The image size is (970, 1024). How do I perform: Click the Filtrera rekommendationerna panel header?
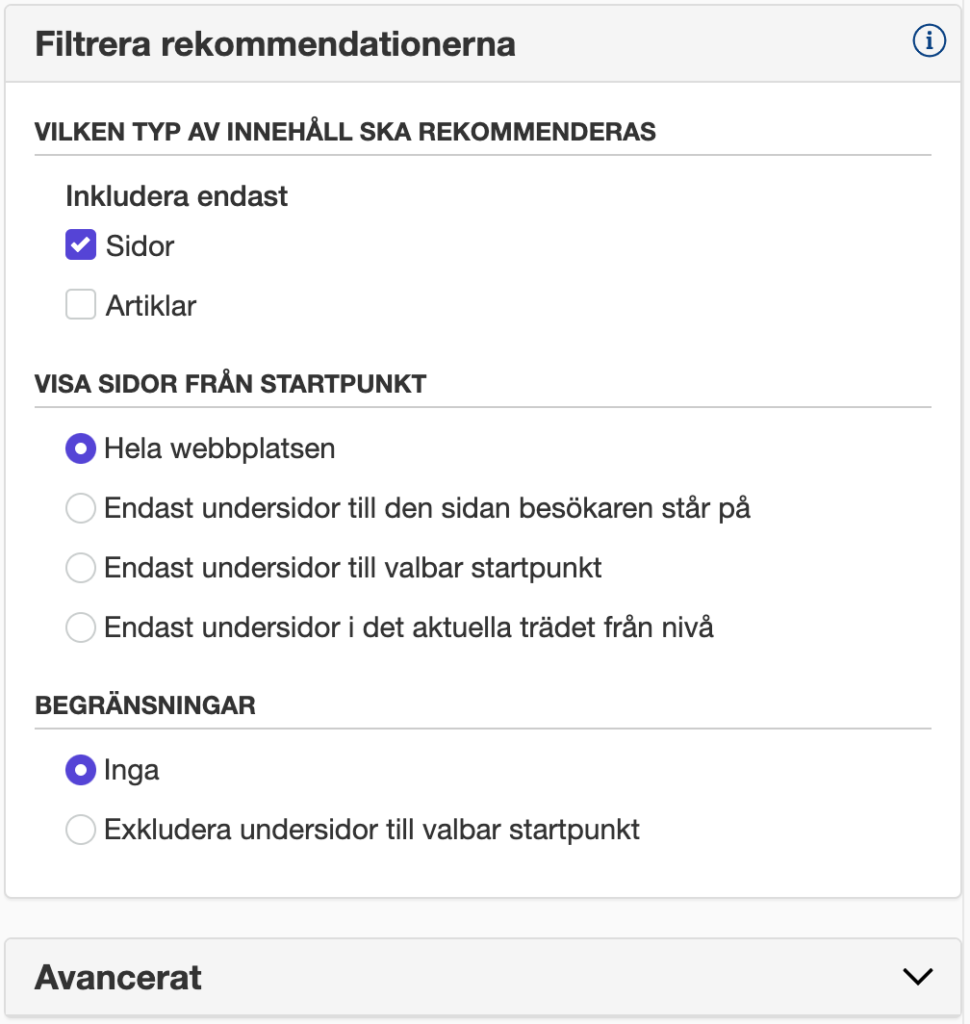(x=483, y=44)
